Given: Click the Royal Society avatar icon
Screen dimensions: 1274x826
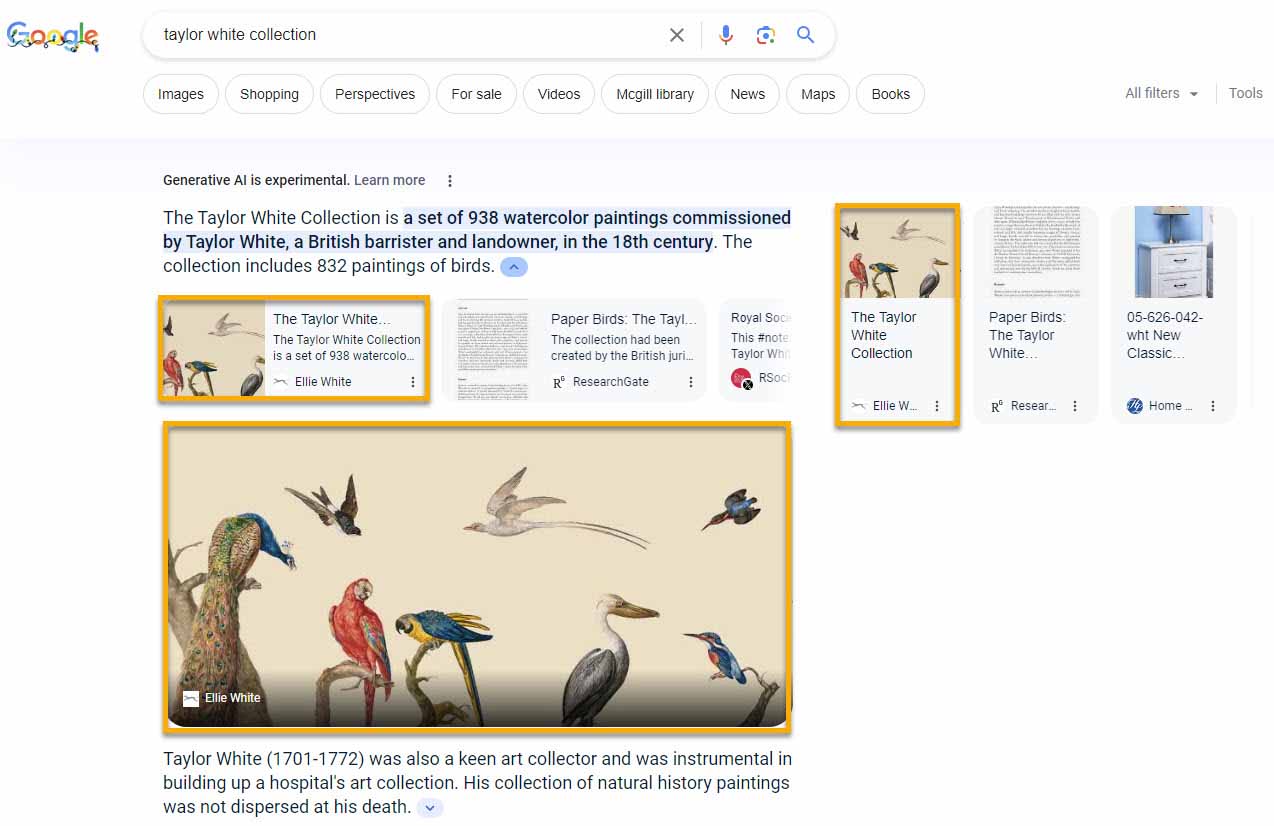Looking at the screenshot, I should click(x=741, y=379).
